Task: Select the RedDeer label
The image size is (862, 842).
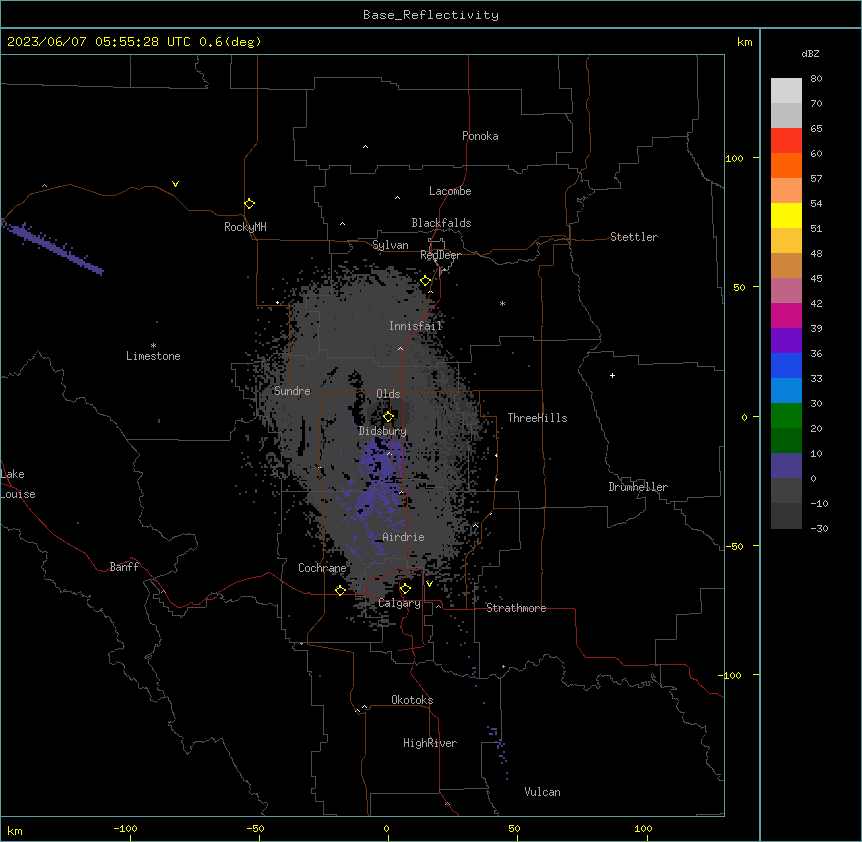Action: point(440,255)
